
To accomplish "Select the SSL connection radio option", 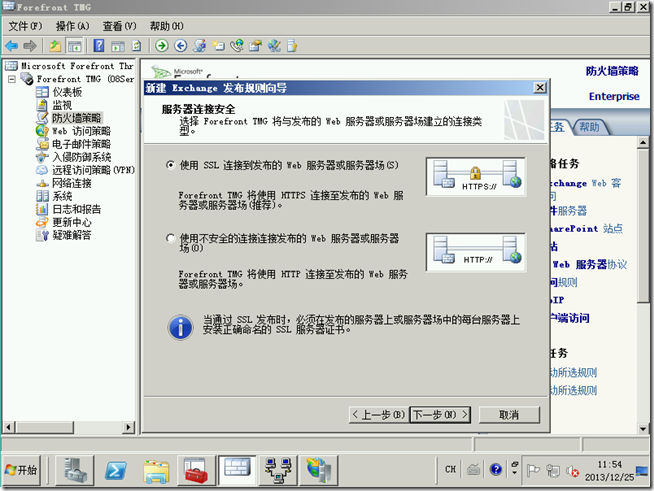I will [x=170, y=165].
